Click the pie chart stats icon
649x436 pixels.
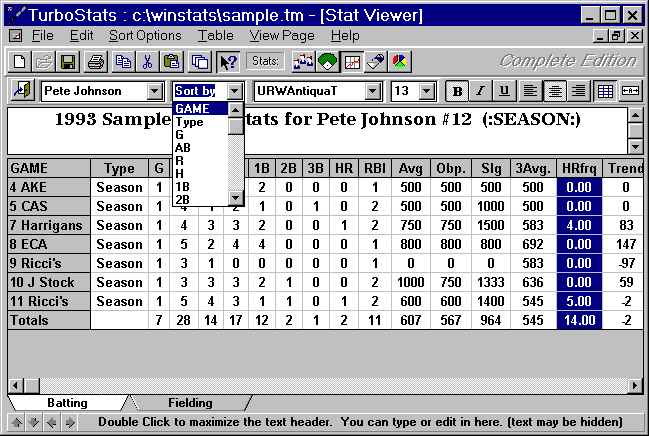pos(399,62)
